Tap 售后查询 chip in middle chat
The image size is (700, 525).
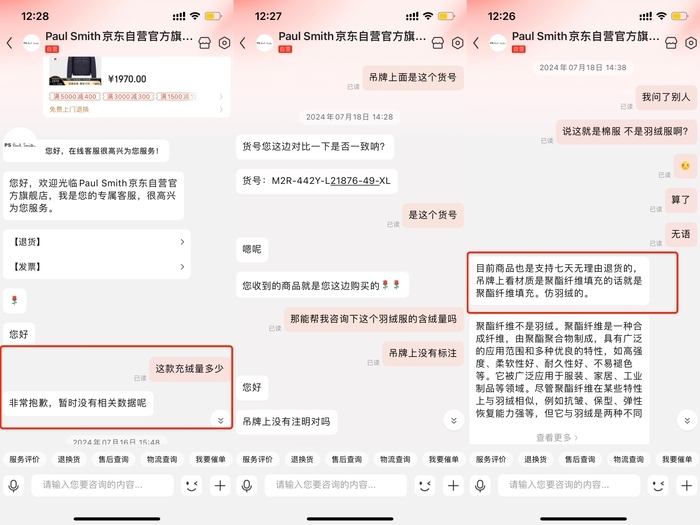pos(346,459)
